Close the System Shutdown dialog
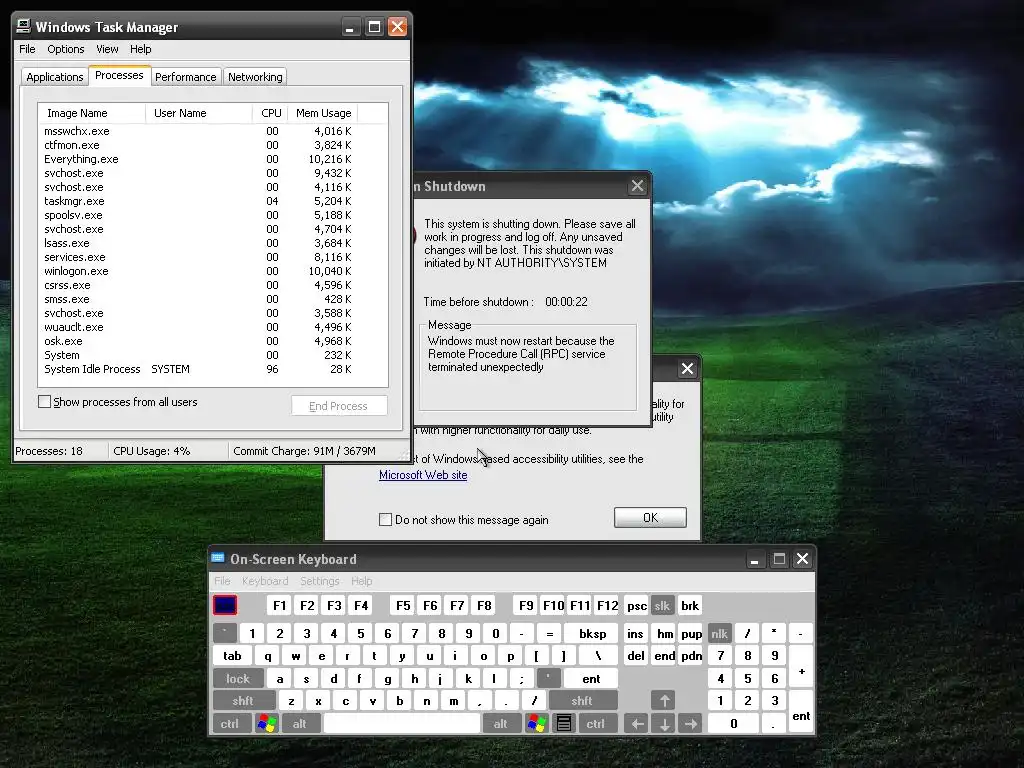 tap(637, 186)
